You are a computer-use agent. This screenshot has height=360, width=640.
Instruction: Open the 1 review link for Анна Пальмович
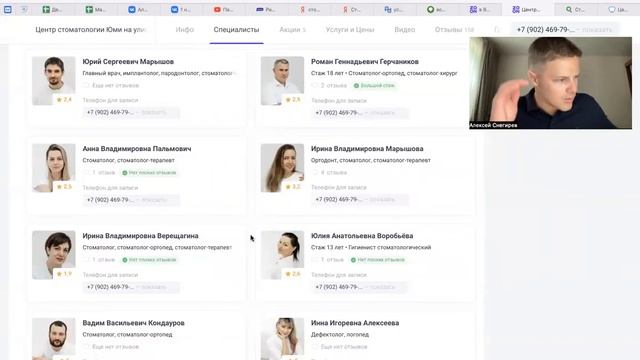tap(99, 173)
